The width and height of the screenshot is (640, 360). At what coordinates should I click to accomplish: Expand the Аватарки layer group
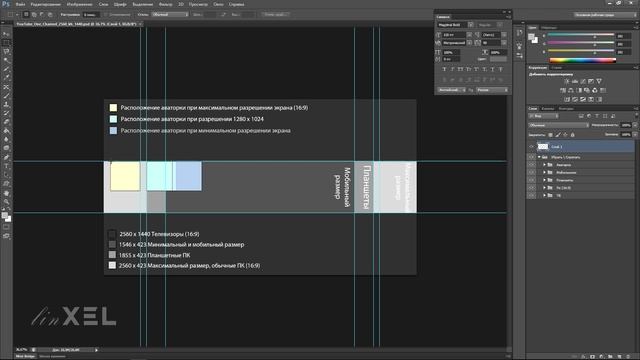click(544, 165)
